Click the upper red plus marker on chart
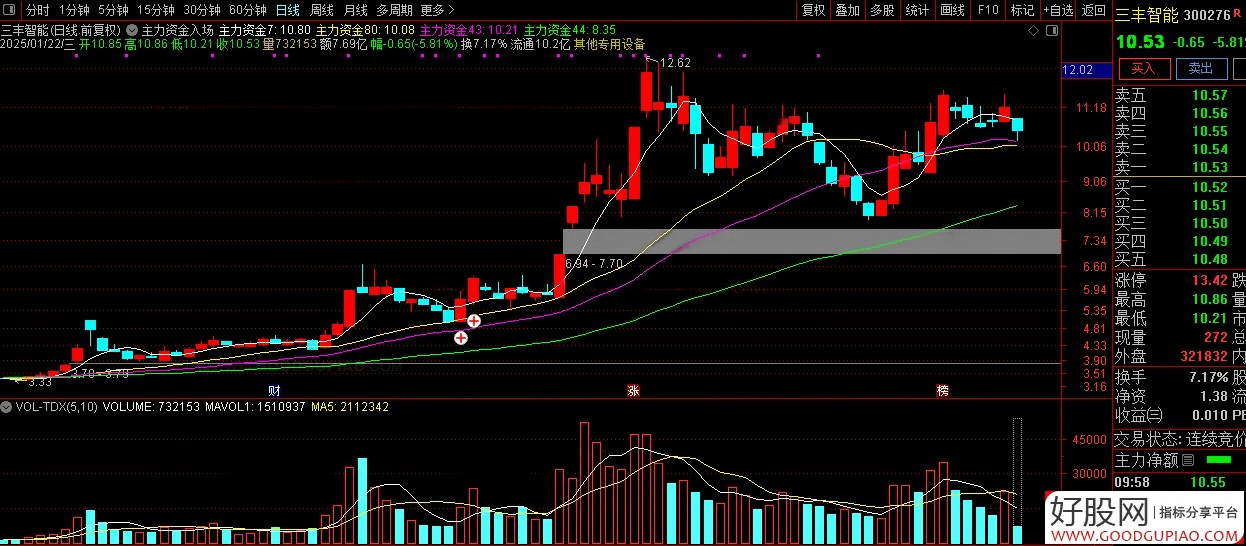 (474, 321)
